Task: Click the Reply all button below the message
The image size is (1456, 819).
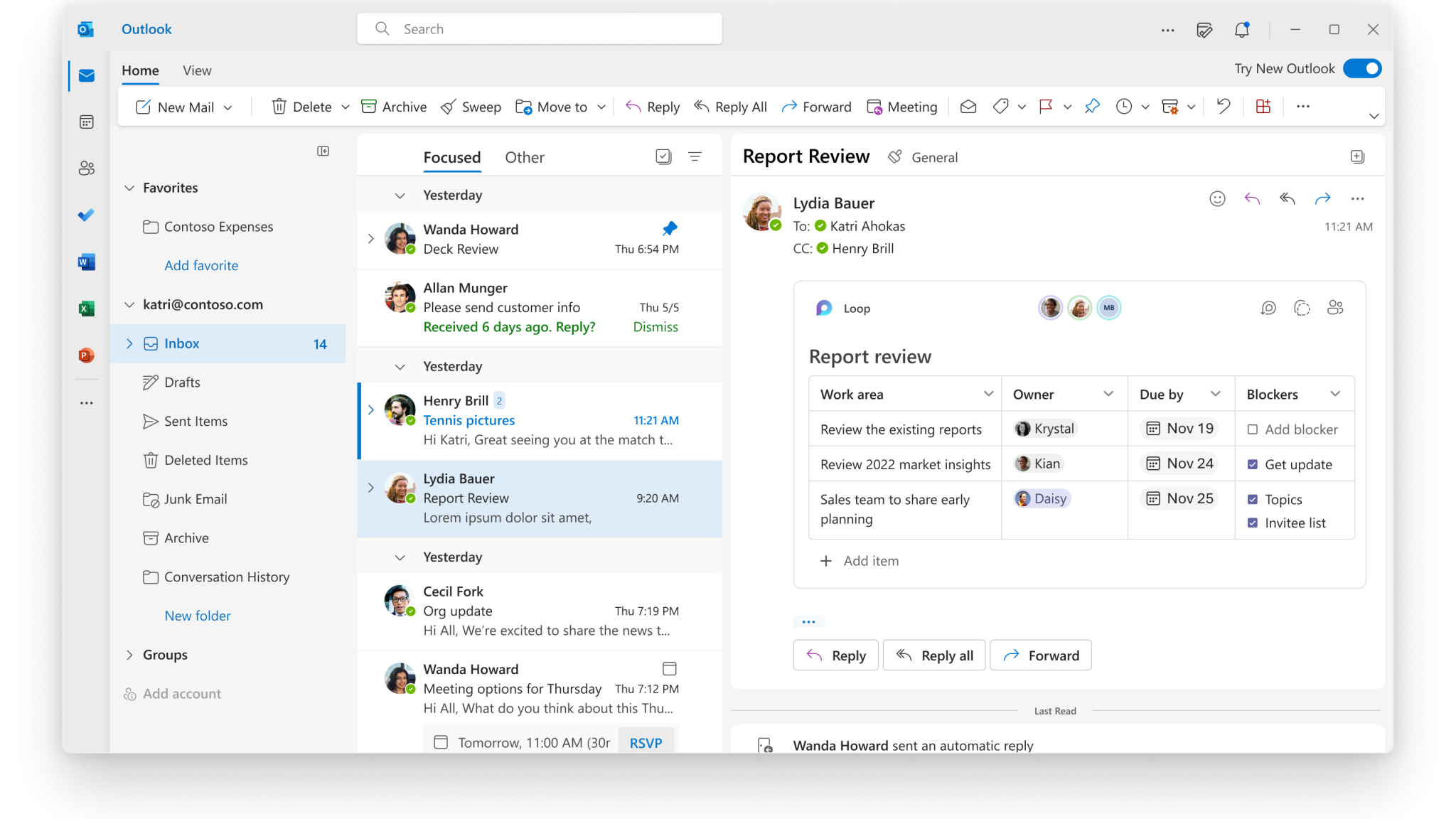Action: pyautogui.click(x=934, y=655)
